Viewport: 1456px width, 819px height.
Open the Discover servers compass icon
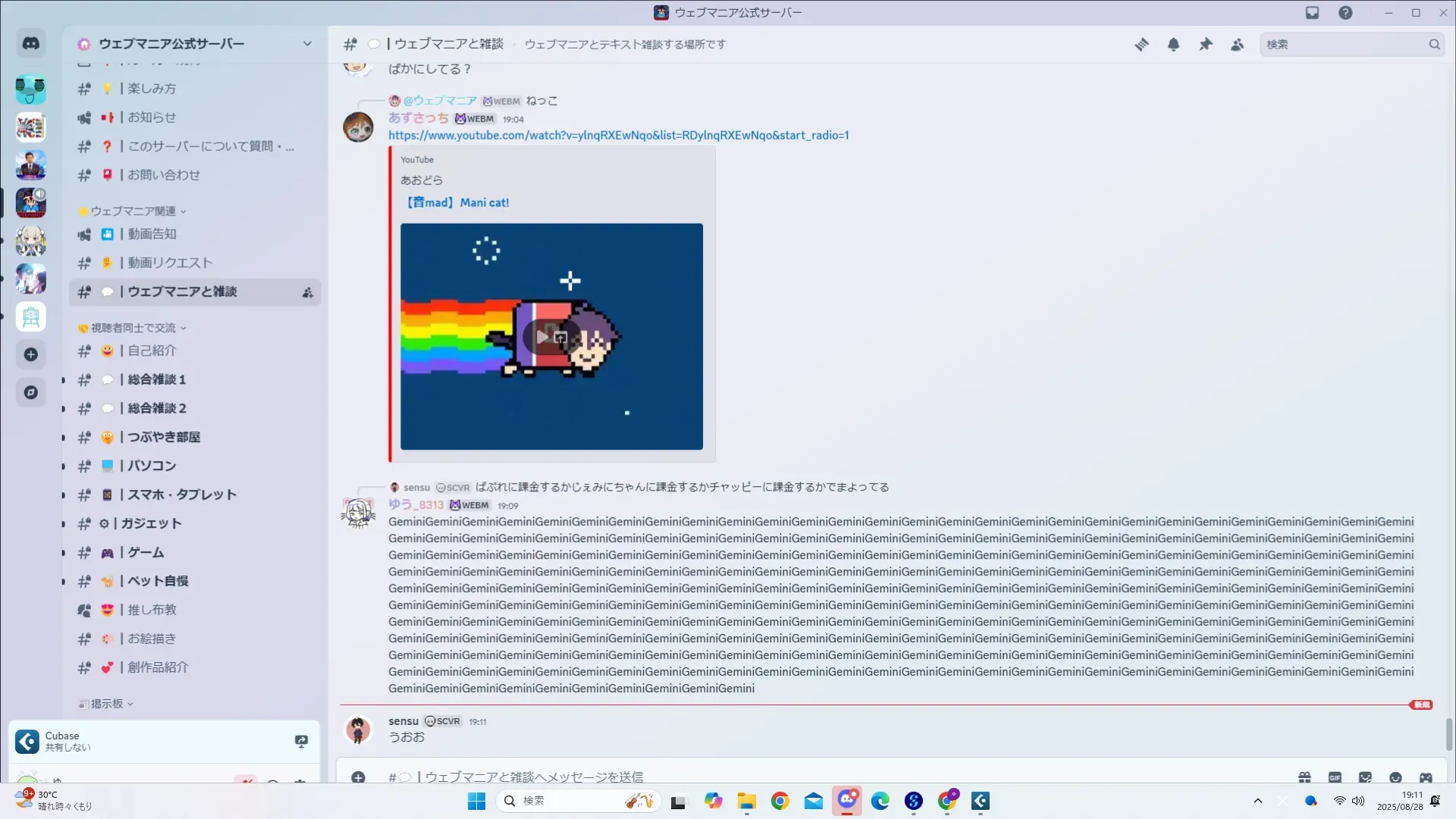[31, 392]
